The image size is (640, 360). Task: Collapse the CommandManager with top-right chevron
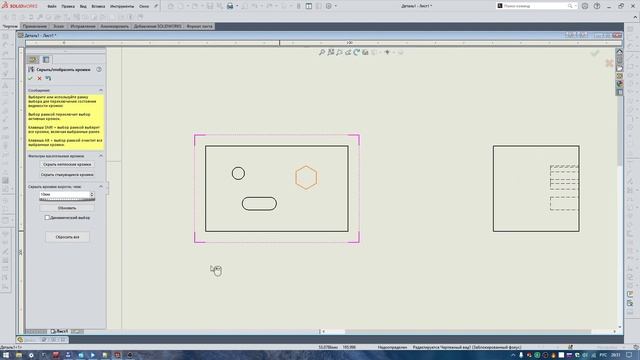click(635, 17)
